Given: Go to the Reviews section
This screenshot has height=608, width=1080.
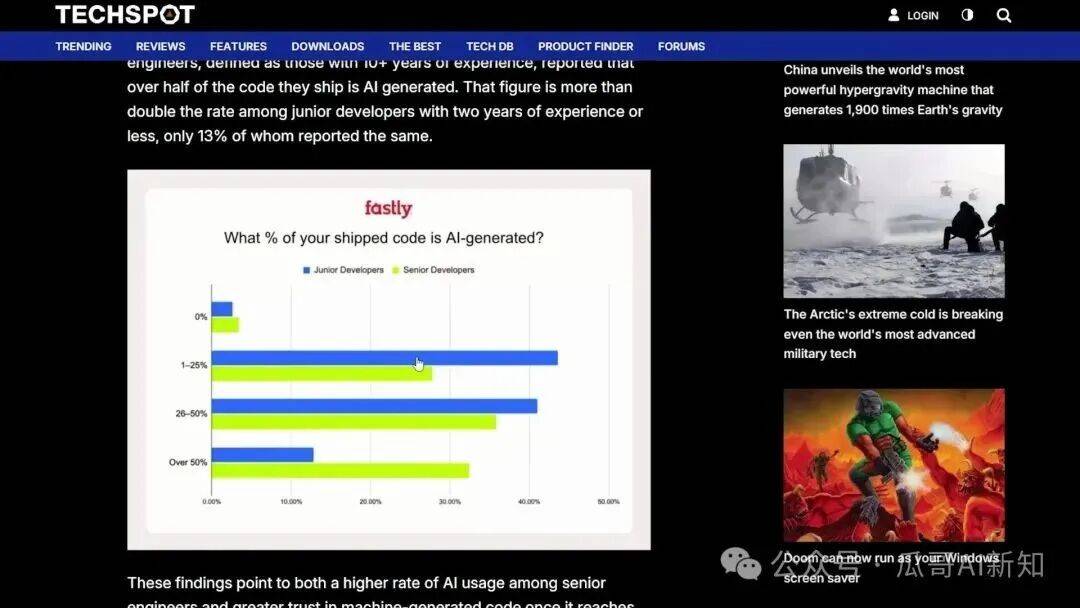Looking at the screenshot, I should tap(160, 46).
